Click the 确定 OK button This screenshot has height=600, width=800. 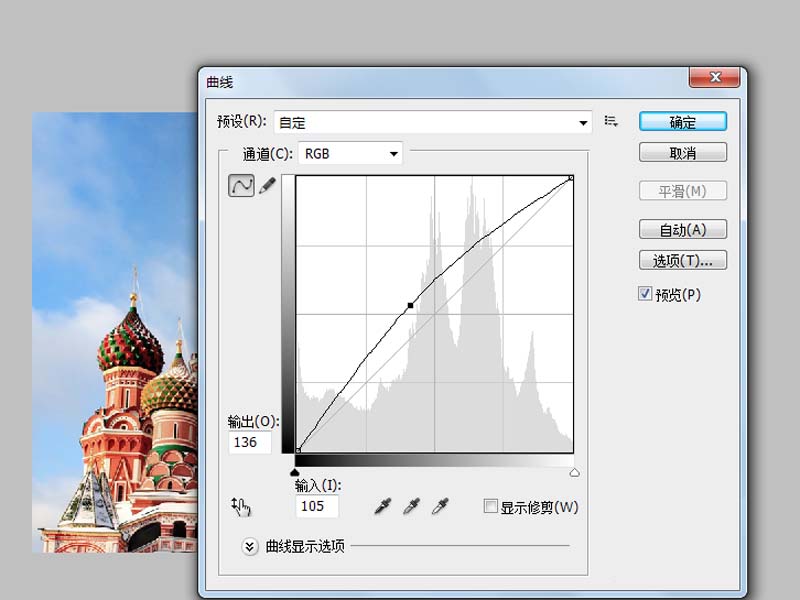click(x=683, y=122)
